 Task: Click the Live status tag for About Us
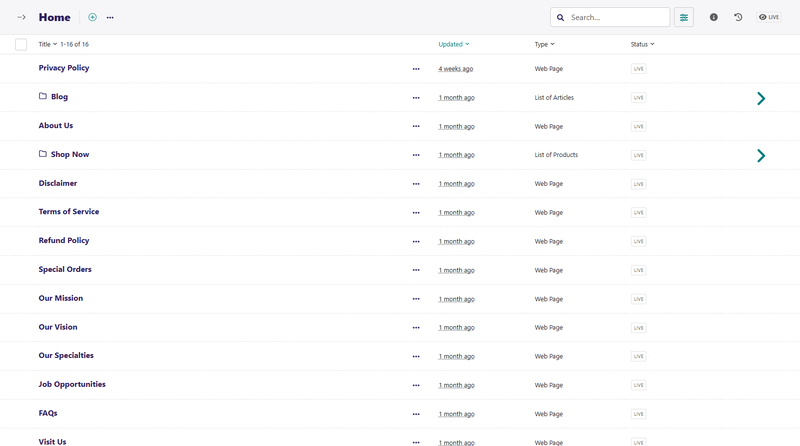pos(638,127)
